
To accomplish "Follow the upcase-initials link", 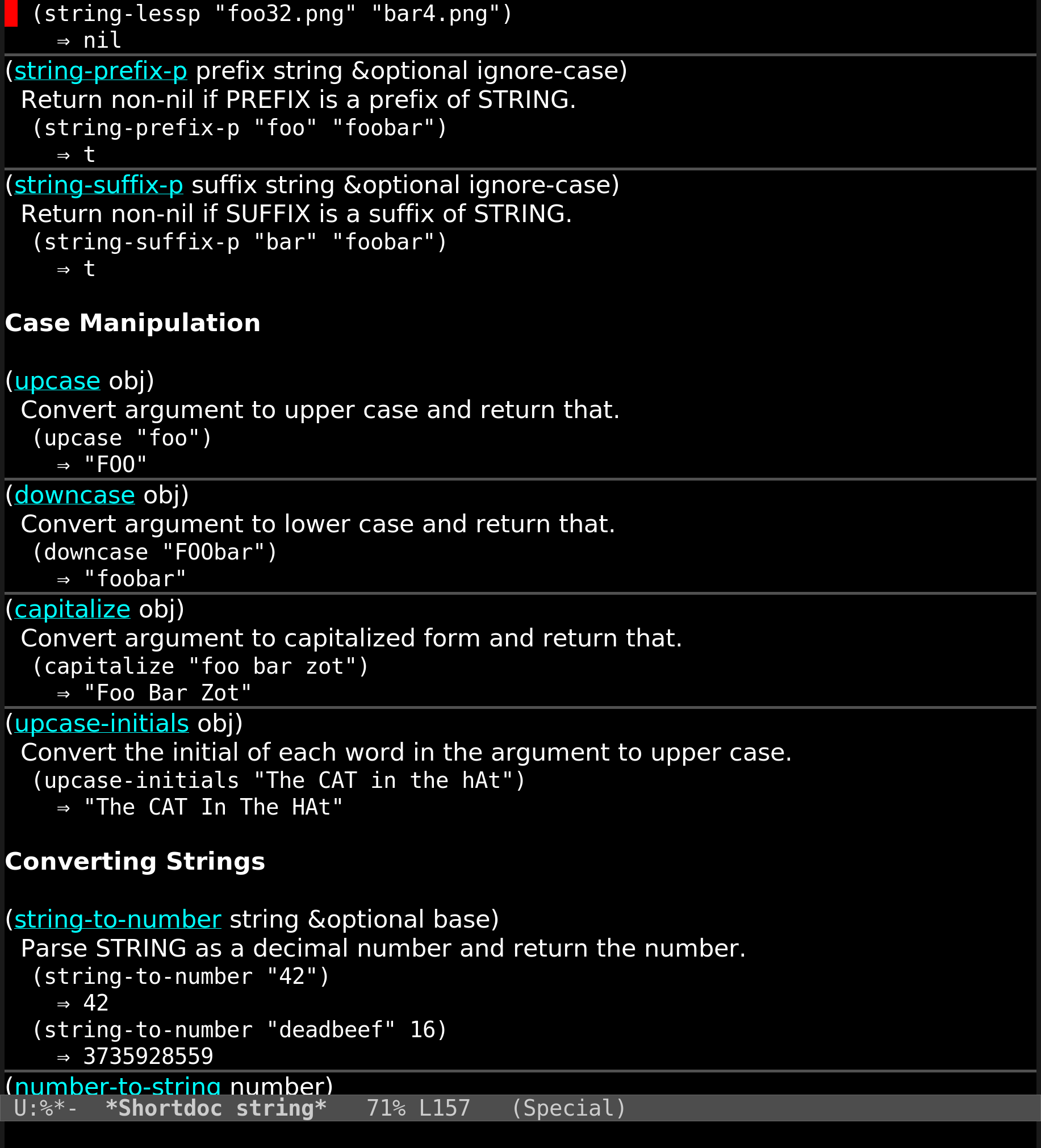I will (101, 724).
